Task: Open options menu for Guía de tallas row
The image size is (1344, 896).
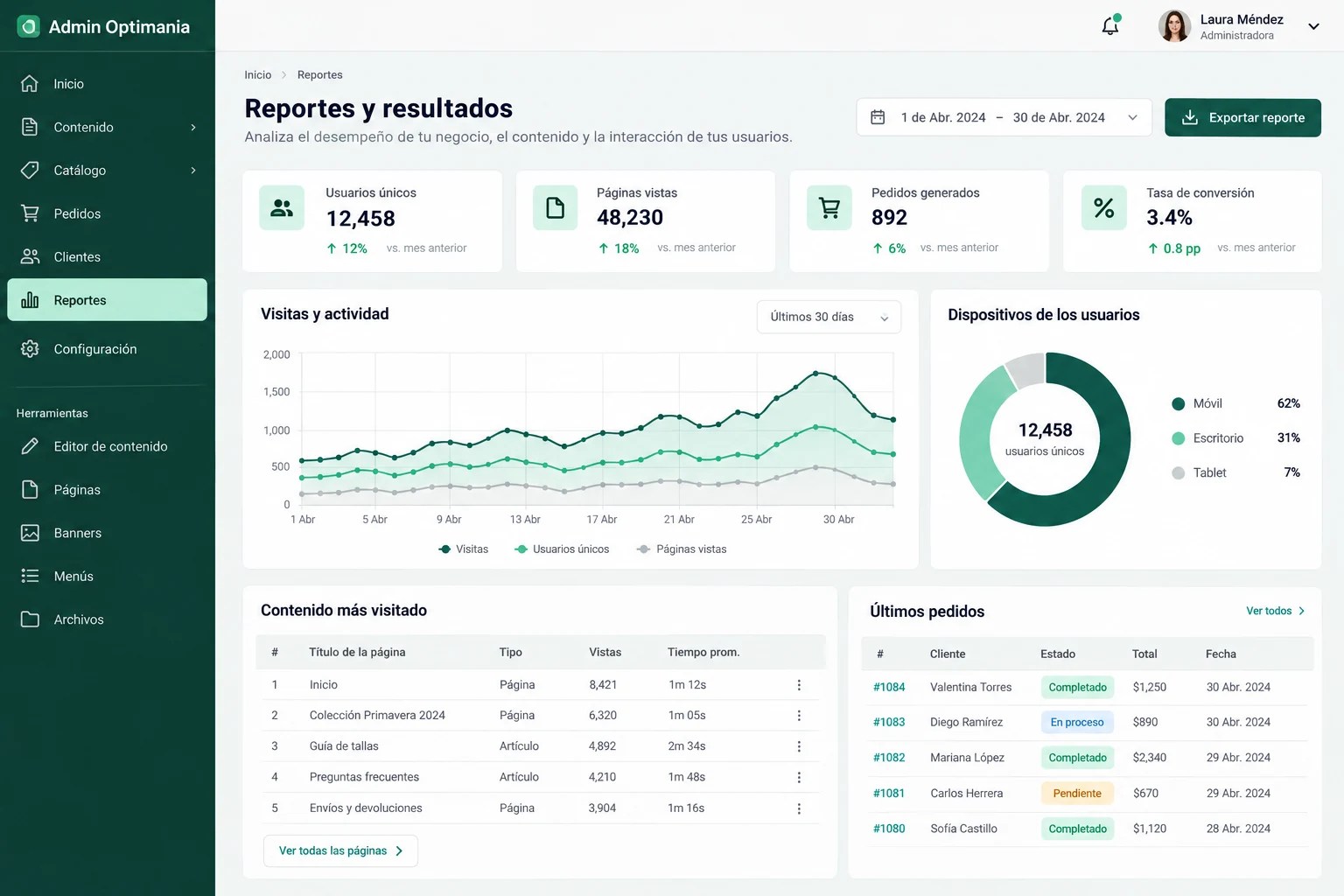Action: coord(799,746)
